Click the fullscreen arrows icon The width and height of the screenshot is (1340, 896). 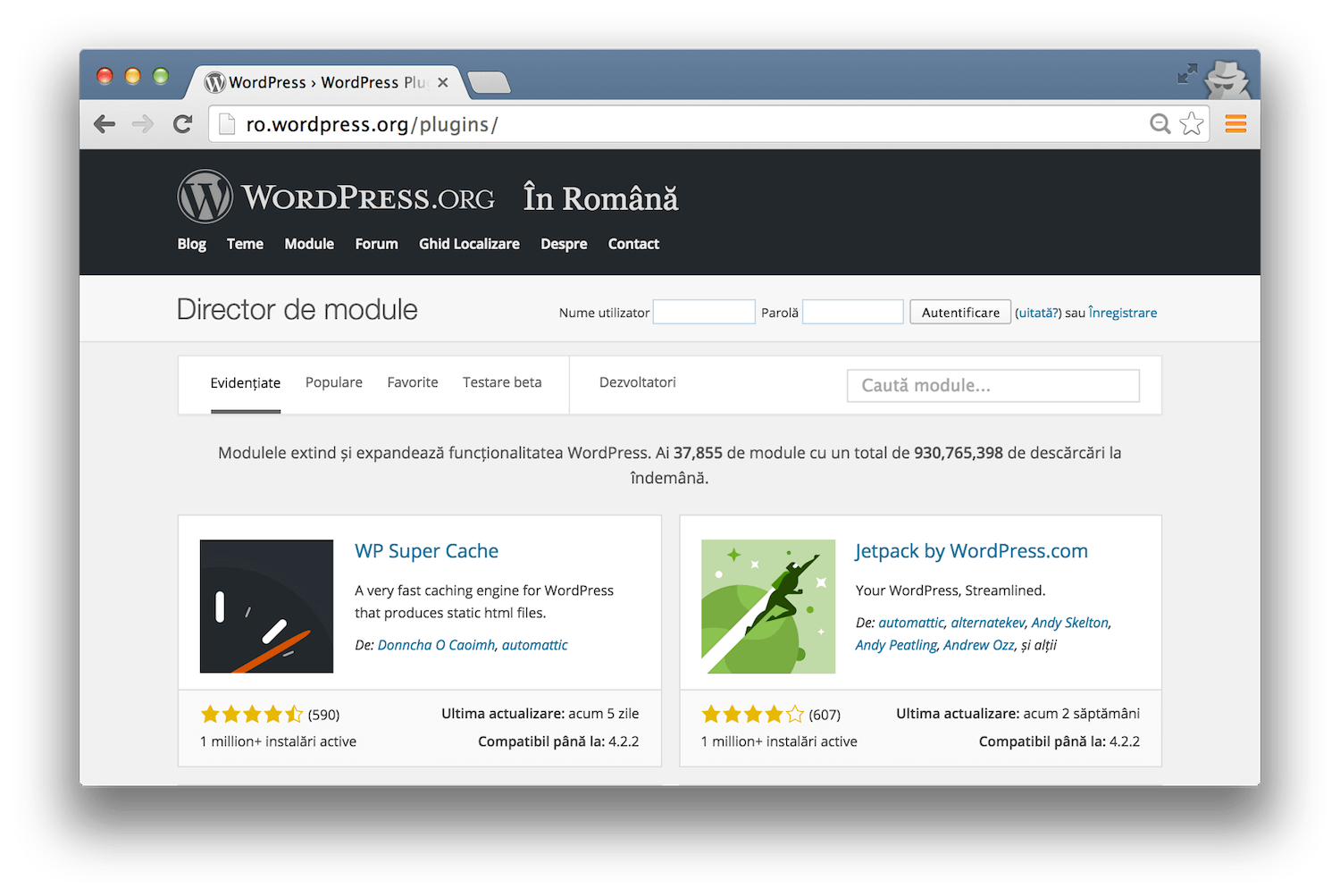1187,74
